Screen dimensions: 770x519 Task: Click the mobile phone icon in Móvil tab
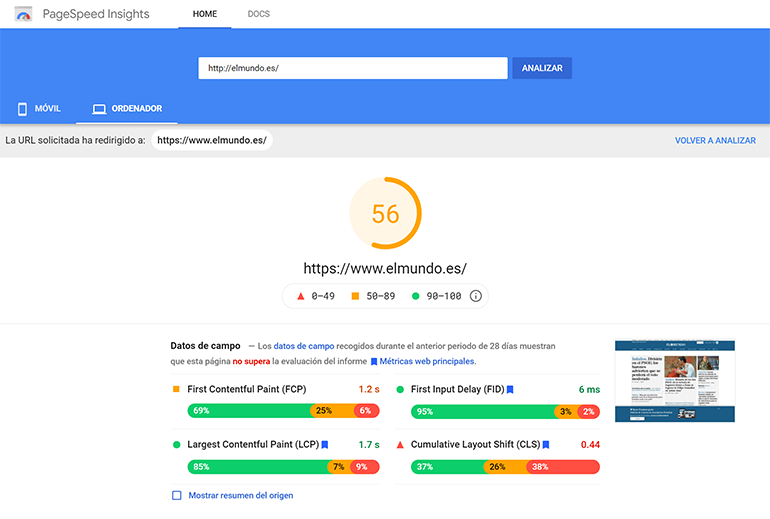point(22,108)
